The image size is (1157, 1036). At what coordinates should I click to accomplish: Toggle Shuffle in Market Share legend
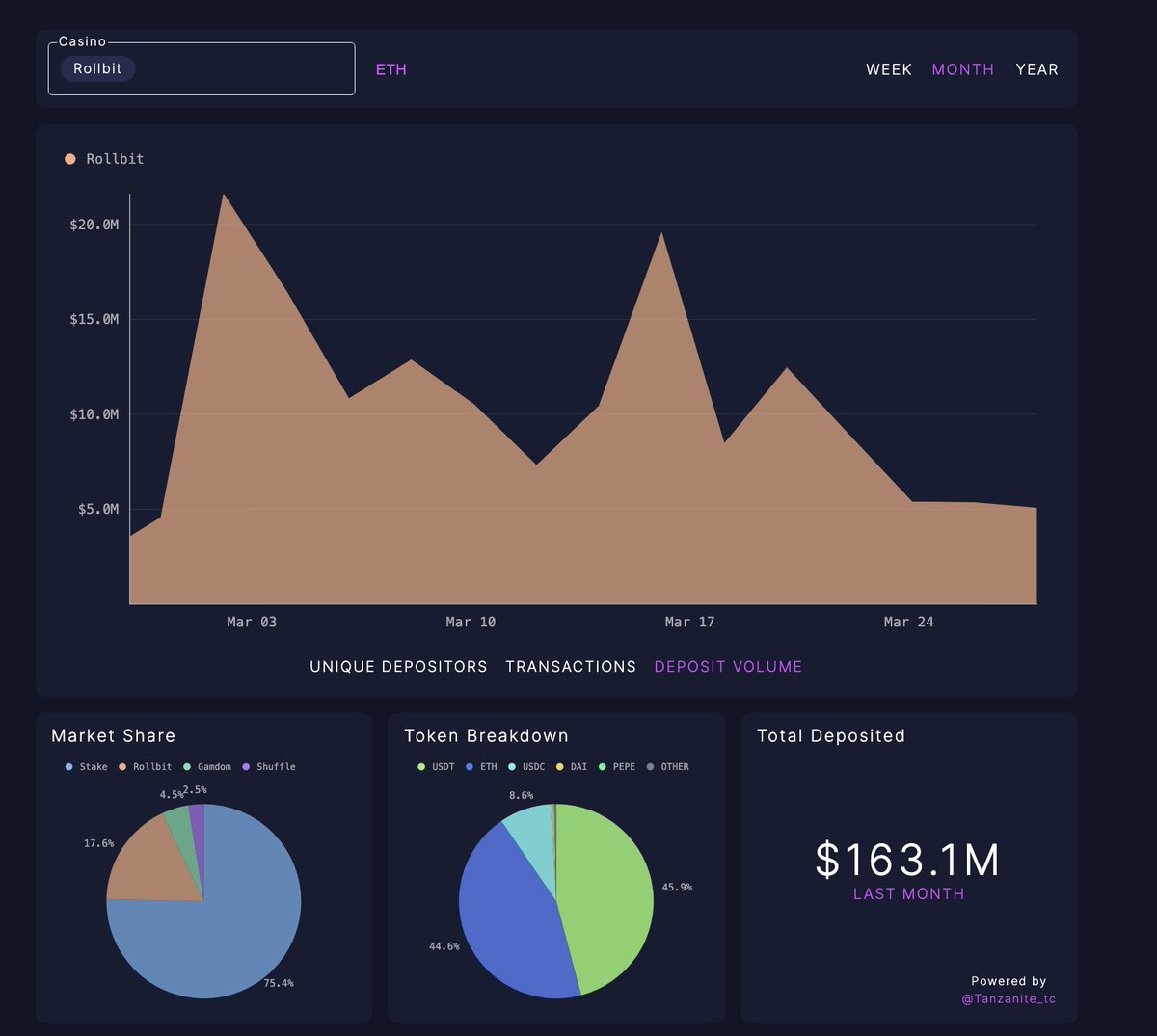coord(269,767)
